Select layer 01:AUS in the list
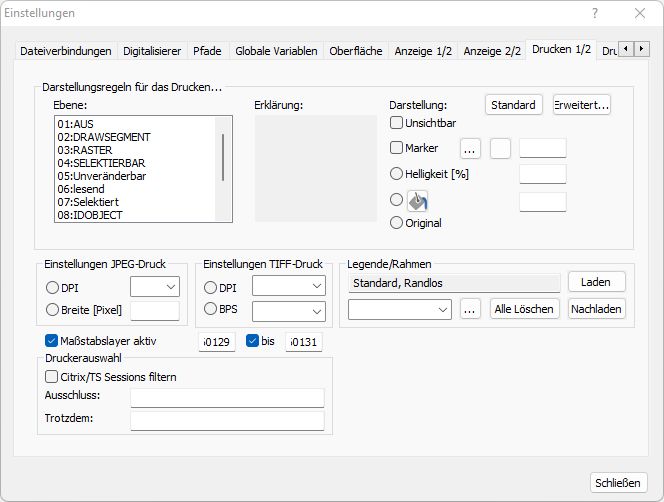 click(x=136, y=124)
